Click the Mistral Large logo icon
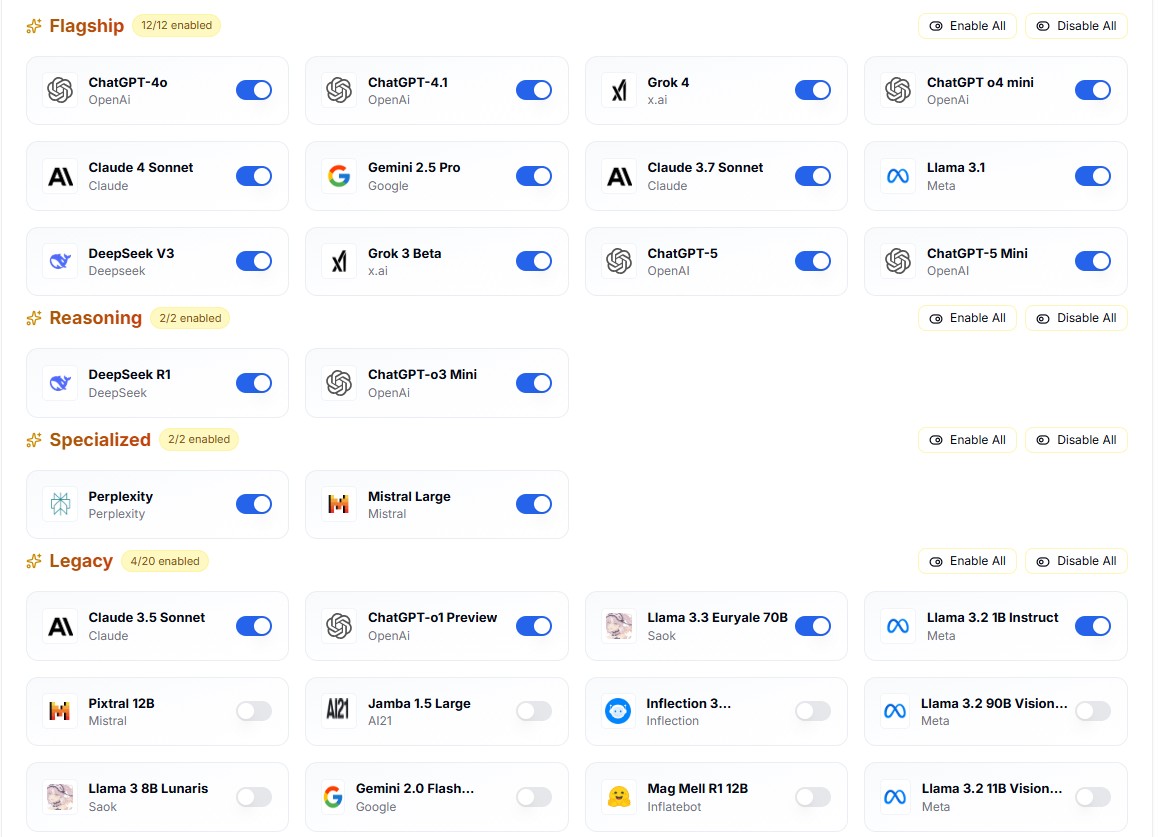The width and height of the screenshot is (1164, 837). click(x=339, y=505)
